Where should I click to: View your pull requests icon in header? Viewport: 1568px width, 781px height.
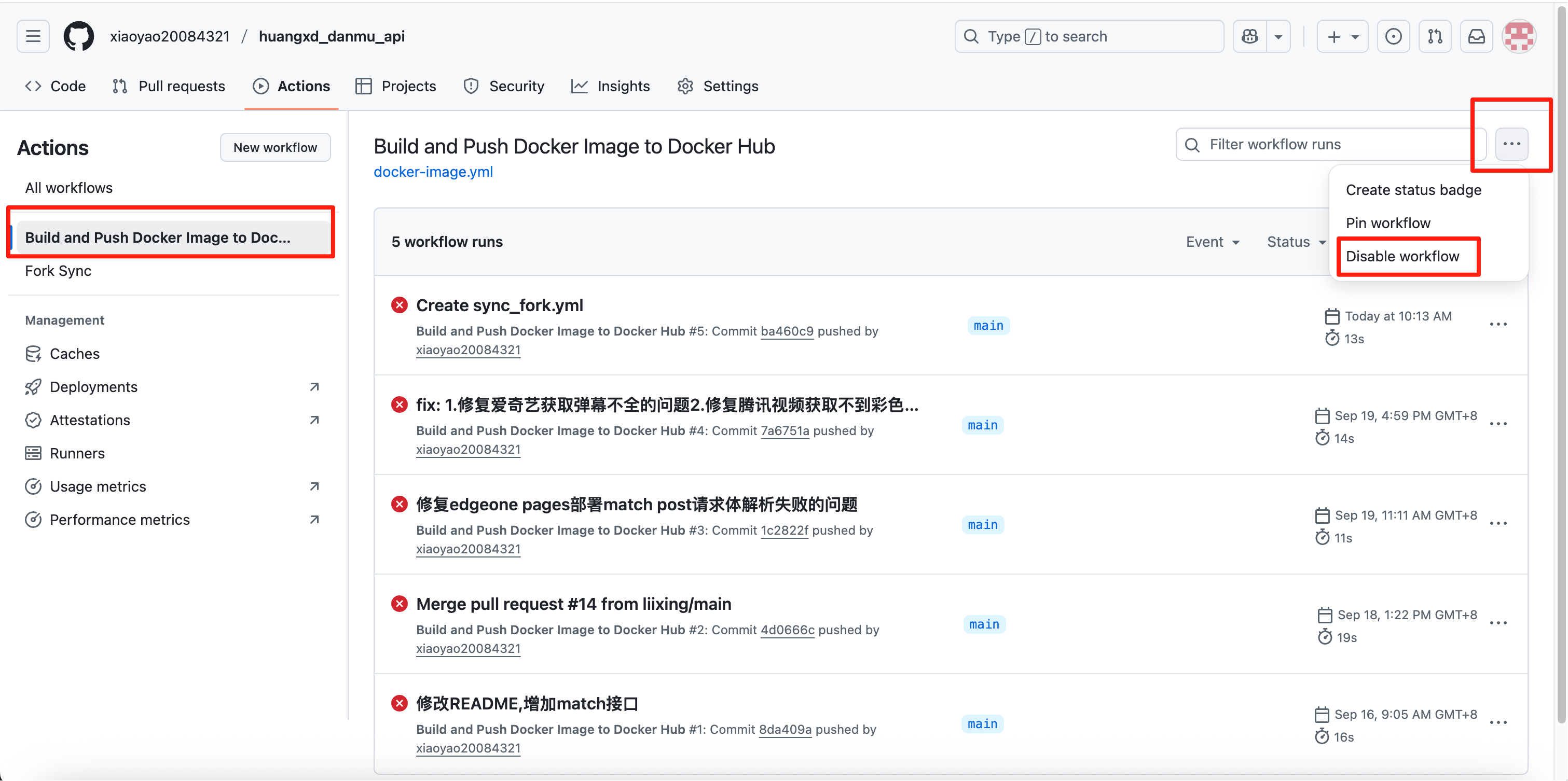(x=1435, y=36)
